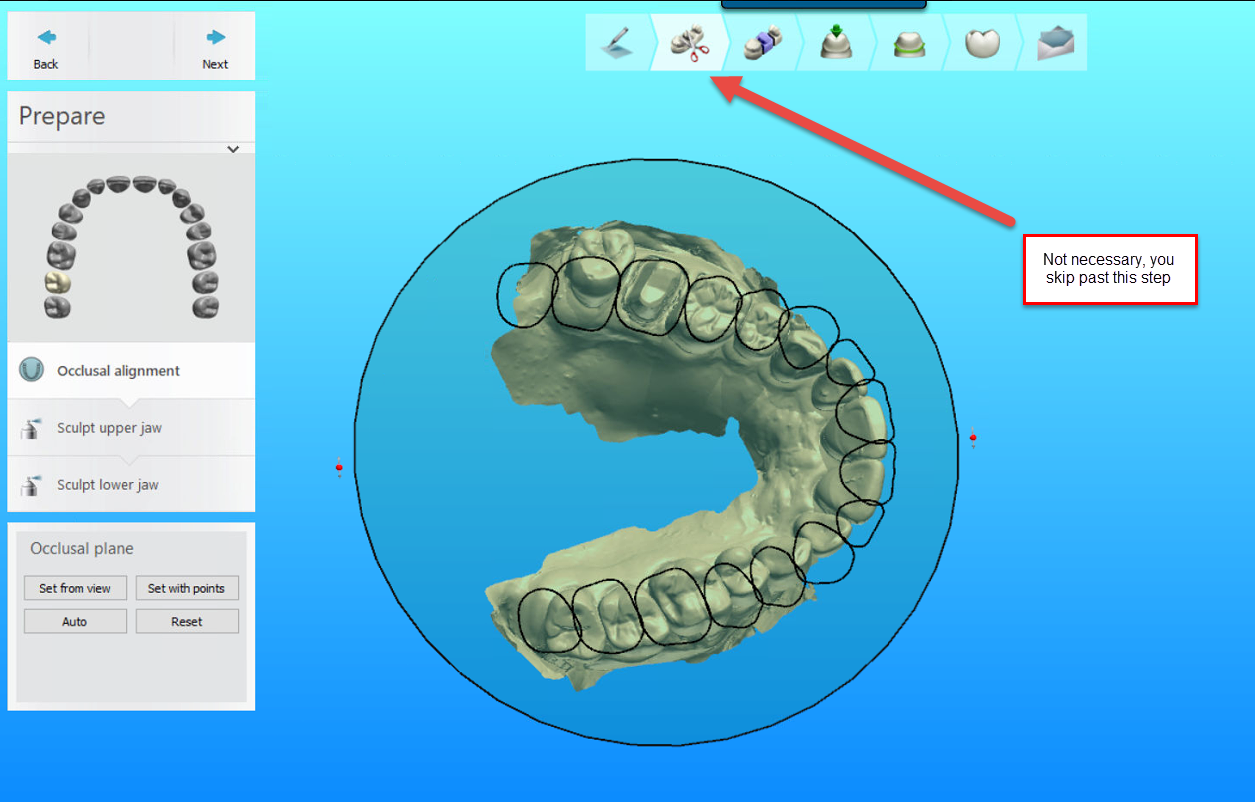This screenshot has width=1255, height=802.
Task: Collapse the tooth arch preview with chevron
Action: click(233, 149)
